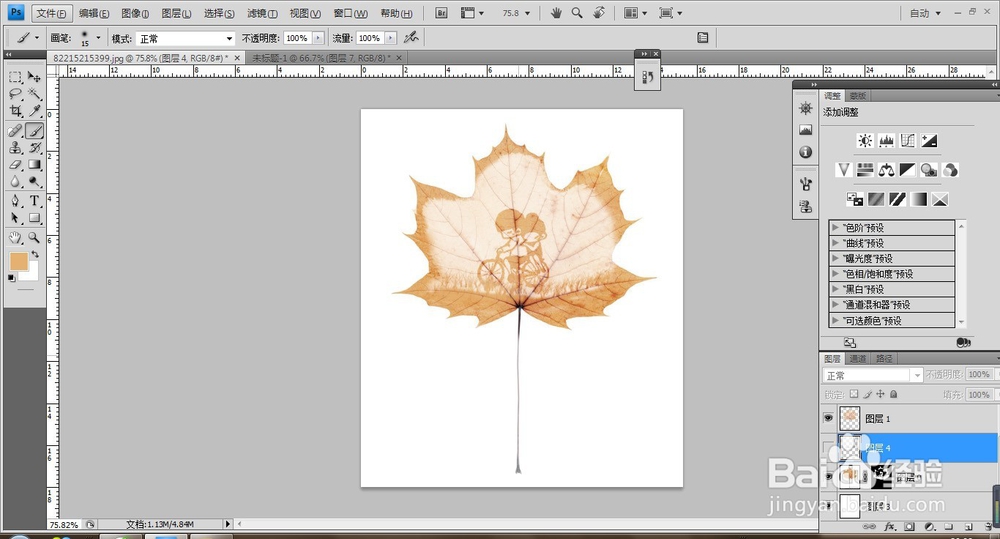Screen dimensions: 1000x539
Task: Toggle lock transparent pixels
Action: click(854, 394)
